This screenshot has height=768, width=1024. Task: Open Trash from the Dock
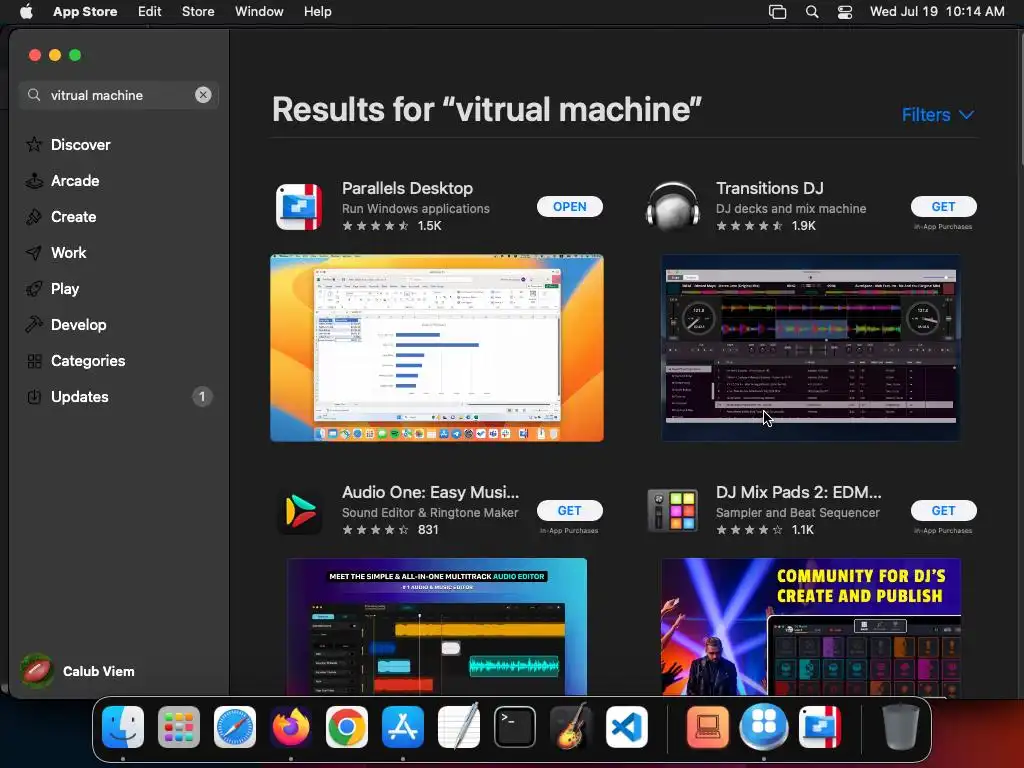[x=901, y=727]
